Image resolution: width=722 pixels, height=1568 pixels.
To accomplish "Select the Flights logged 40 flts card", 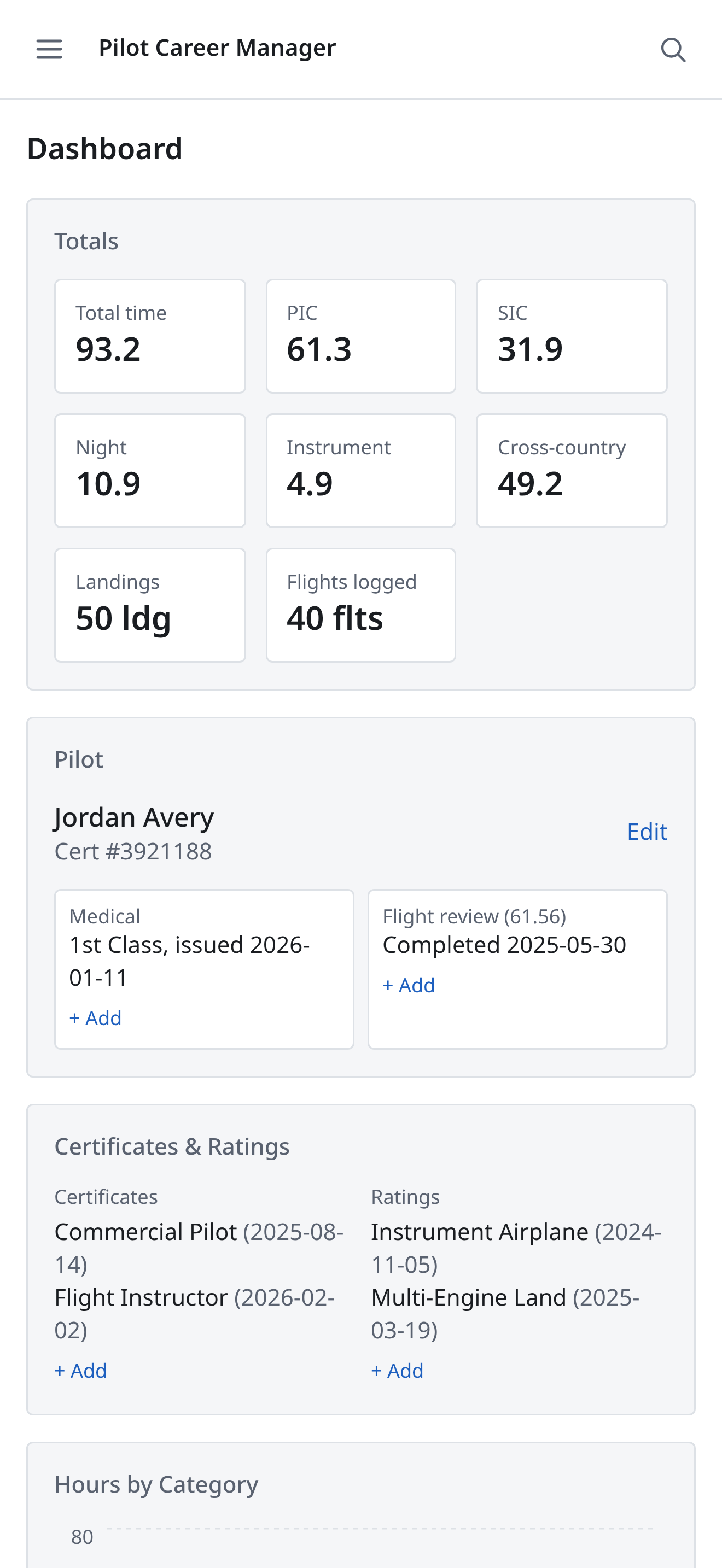I will [361, 605].
